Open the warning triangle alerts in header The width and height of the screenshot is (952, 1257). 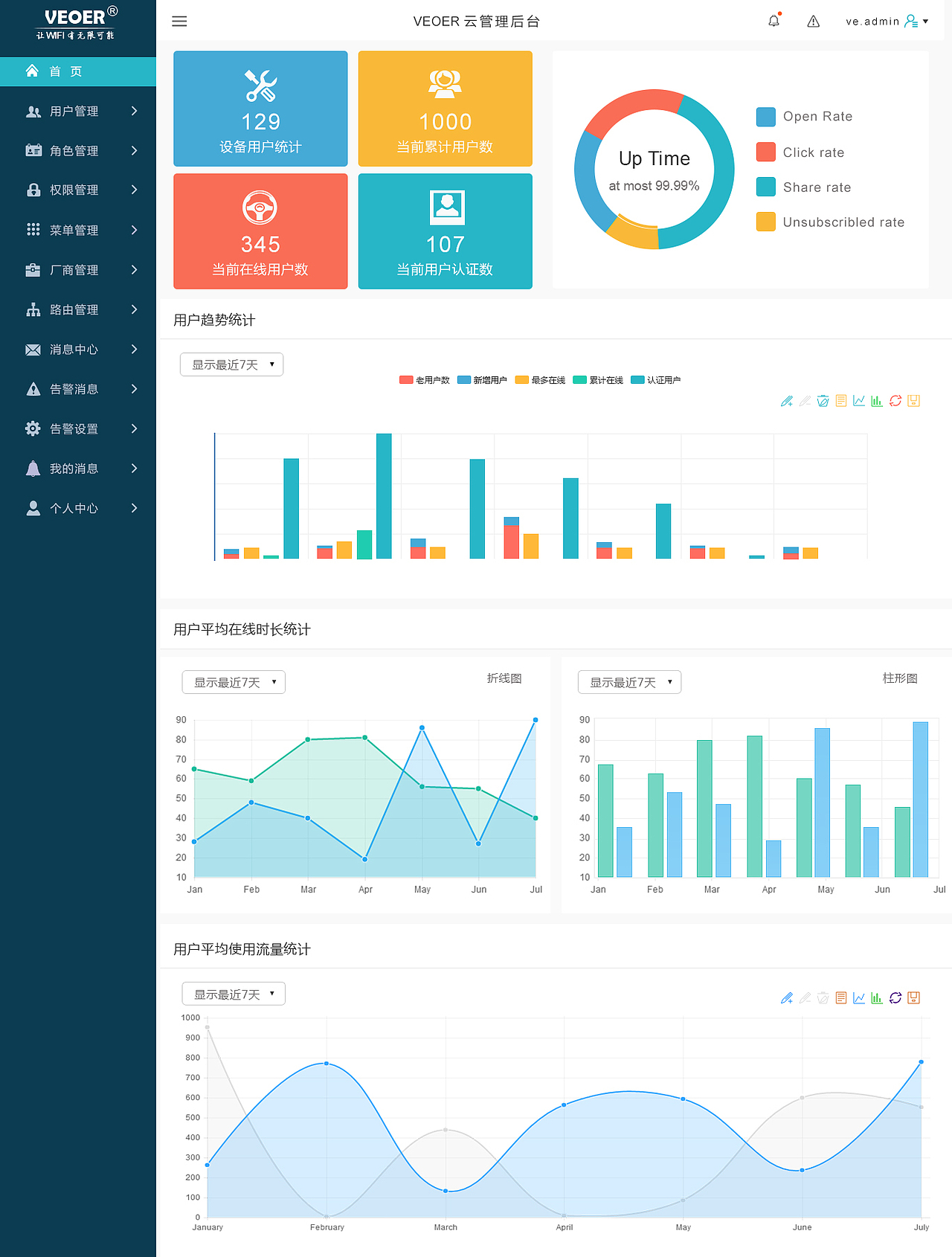814,22
